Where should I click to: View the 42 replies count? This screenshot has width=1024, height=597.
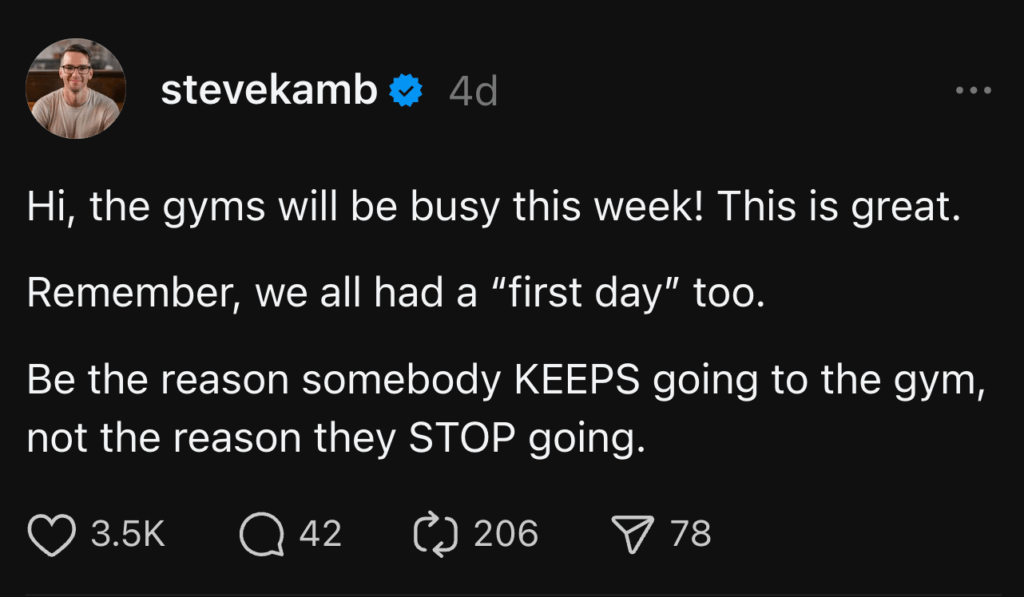coord(320,533)
